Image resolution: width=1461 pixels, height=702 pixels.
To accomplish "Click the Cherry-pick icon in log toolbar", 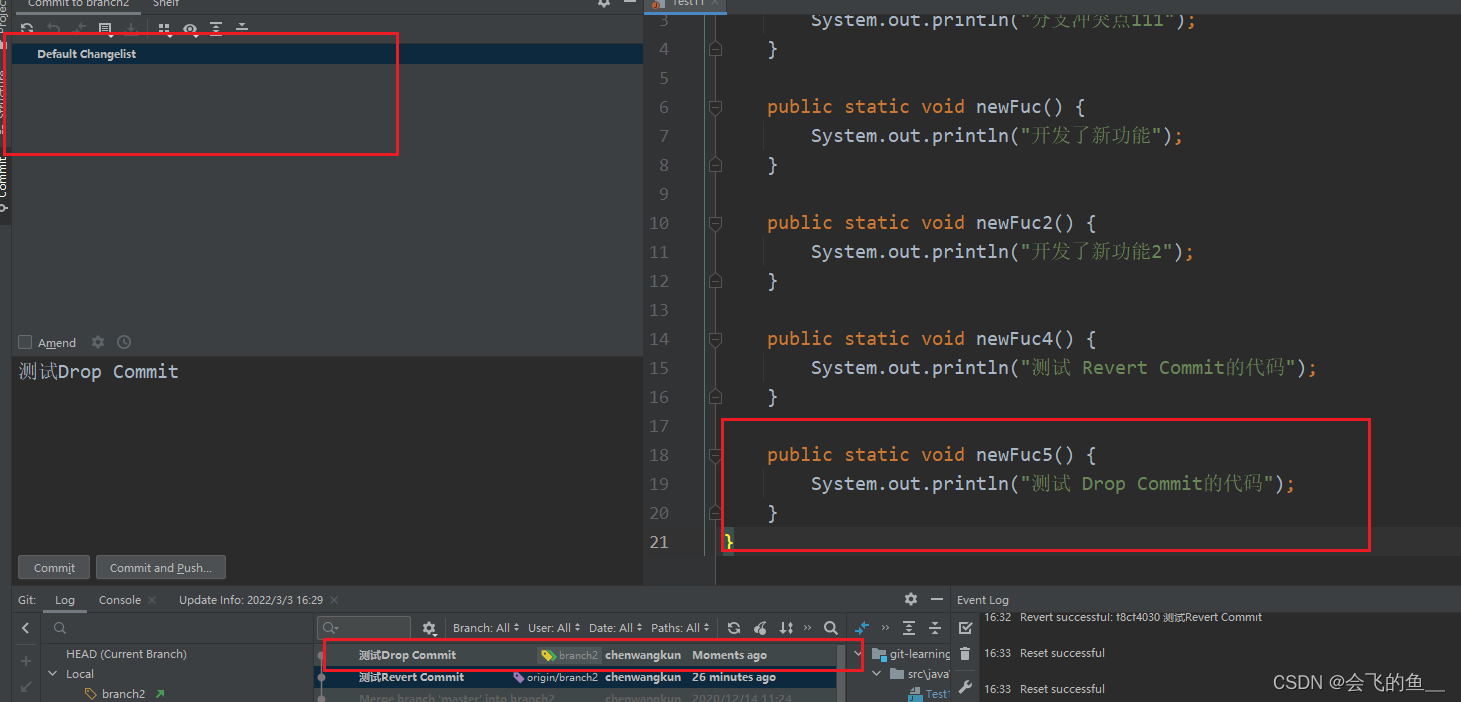I will (760, 628).
